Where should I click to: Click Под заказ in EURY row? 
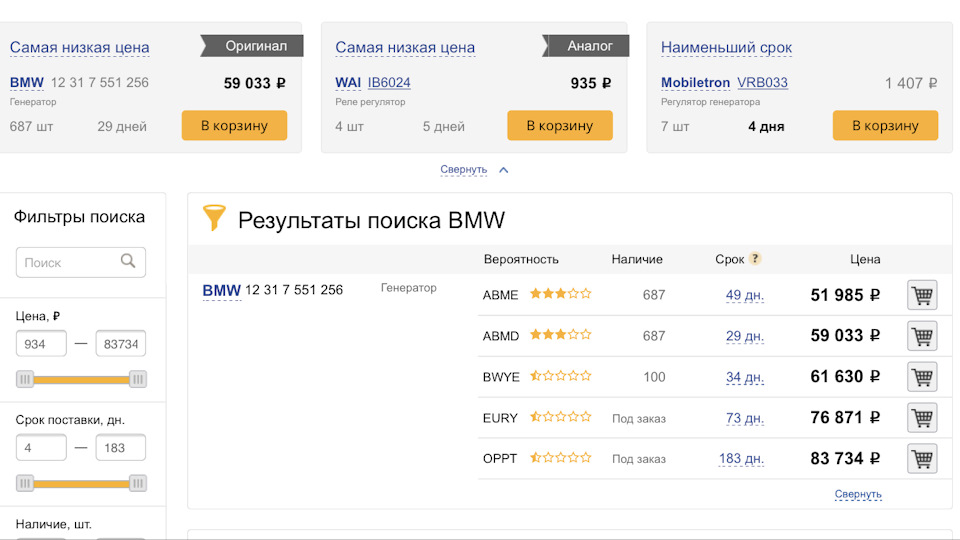coord(639,419)
